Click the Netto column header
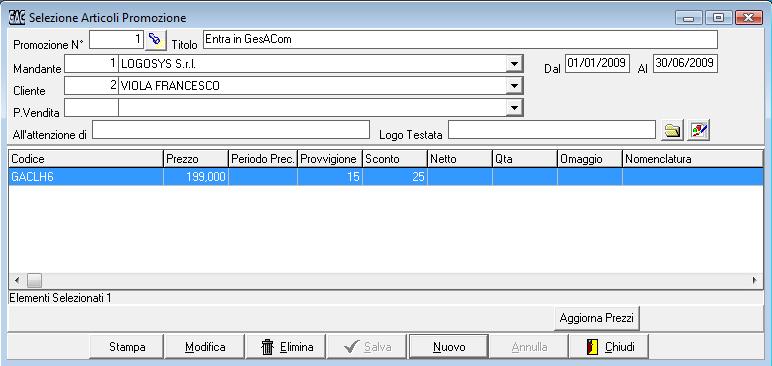Screen dimensions: 772x366 coord(460,159)
